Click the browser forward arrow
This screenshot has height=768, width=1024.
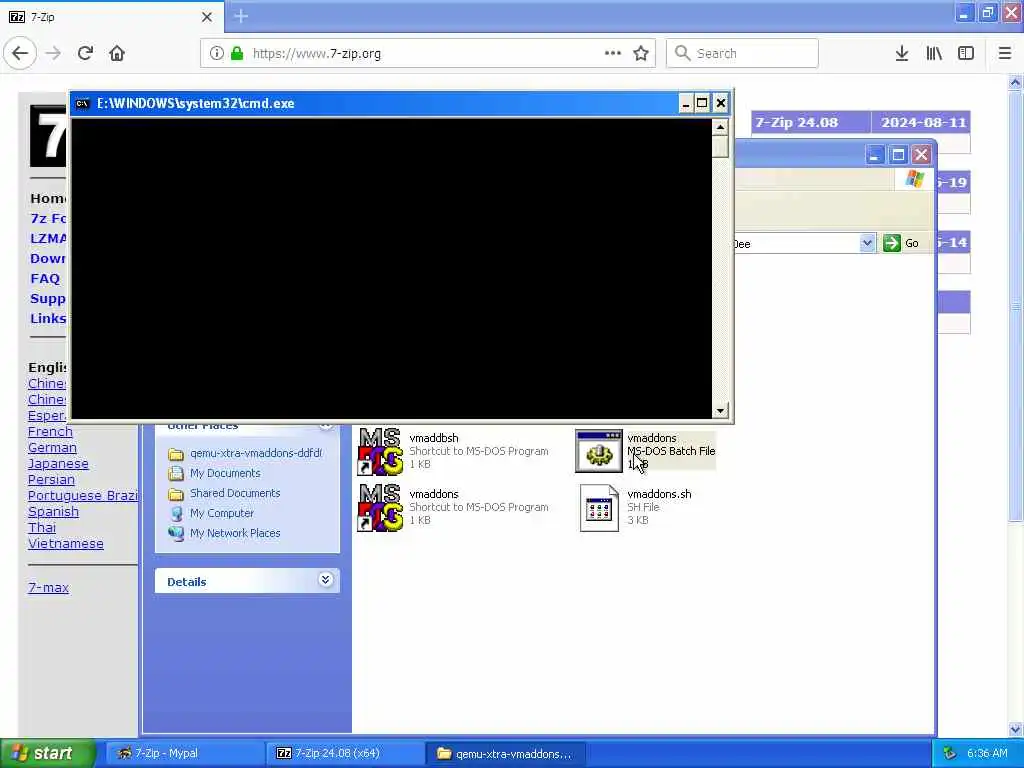coord(53,54)
